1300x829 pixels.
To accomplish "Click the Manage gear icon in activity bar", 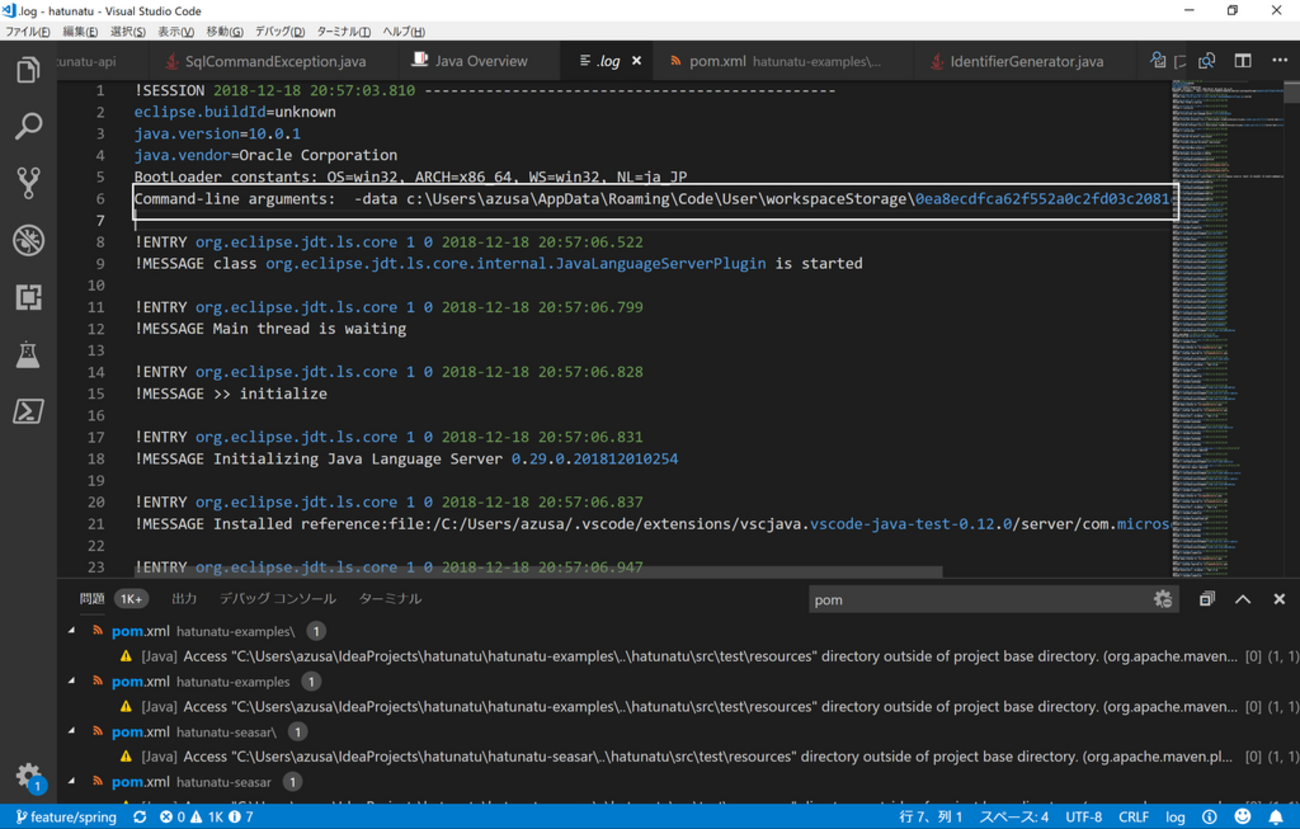I will click(28, 775).
